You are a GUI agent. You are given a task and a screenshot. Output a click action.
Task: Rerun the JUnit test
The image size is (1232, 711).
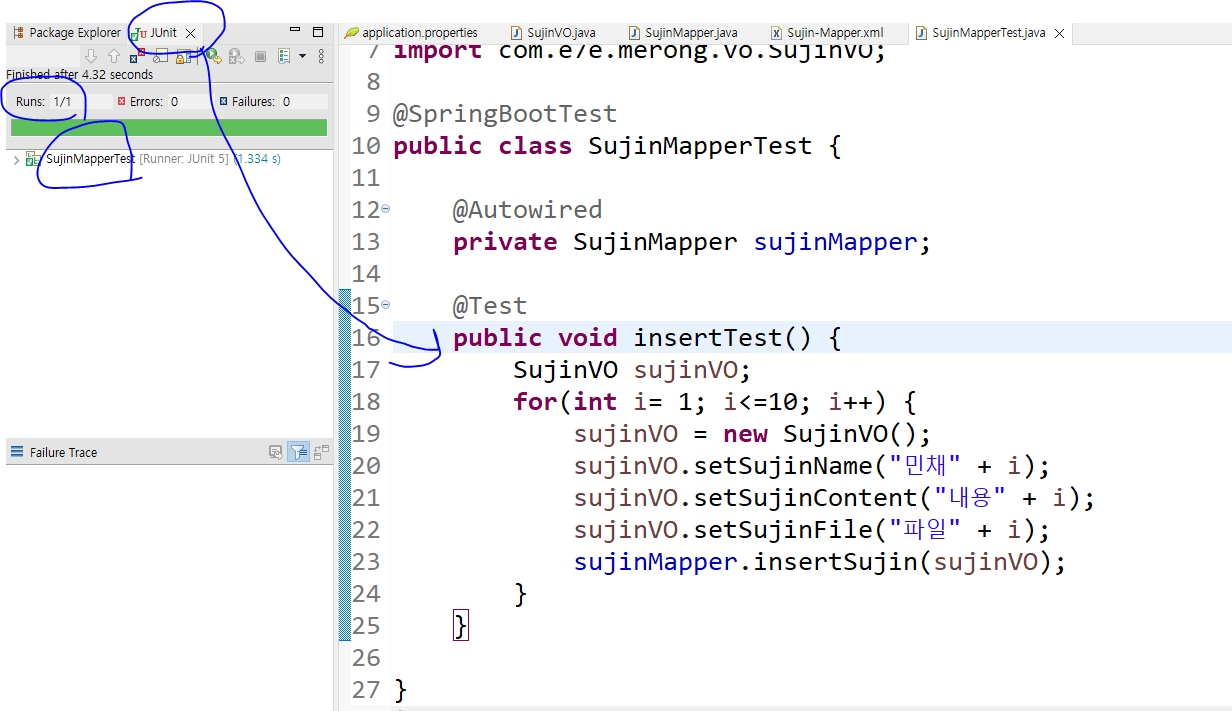pyautogui.click(x=213, y=56)
